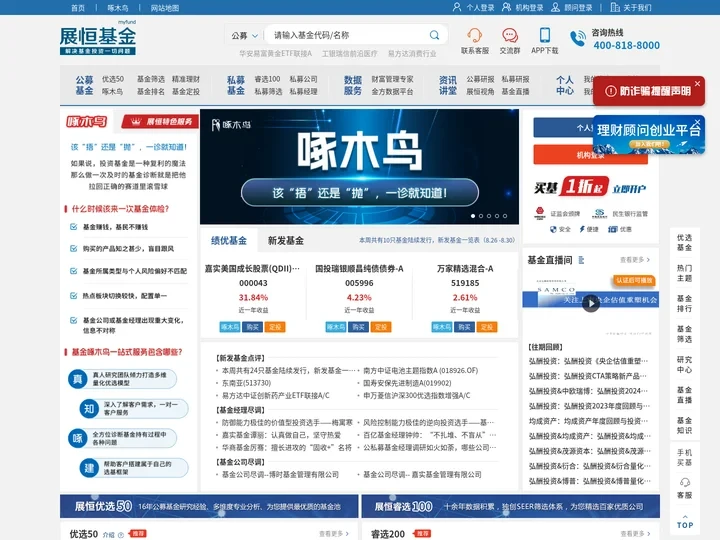The image size is (720, 540).
Task: Click the 展恒特色服务 red banner
Action: click(161, 122)
